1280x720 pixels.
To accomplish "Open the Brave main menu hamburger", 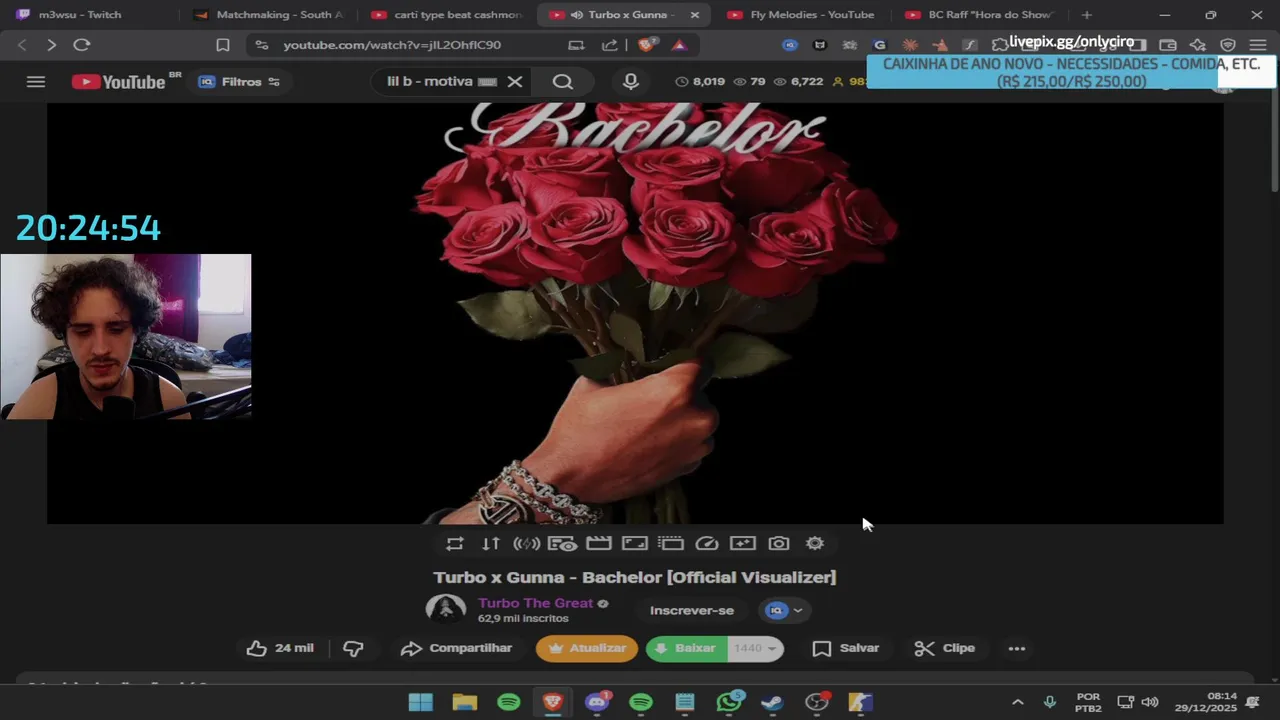I will tap(1258, 45).
